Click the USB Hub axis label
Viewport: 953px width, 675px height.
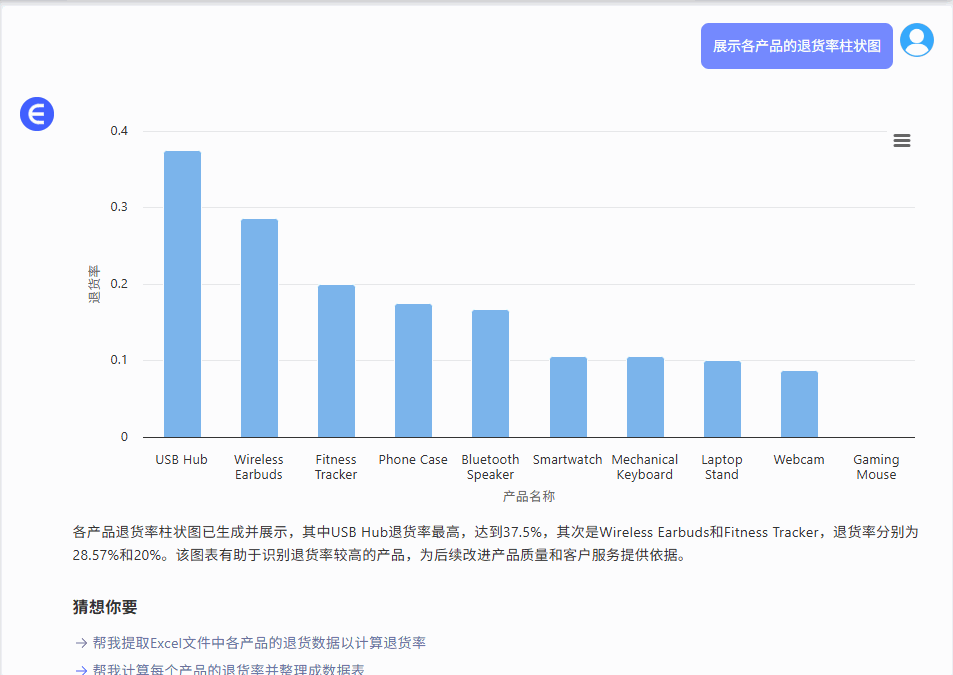[x=181, y=459]
